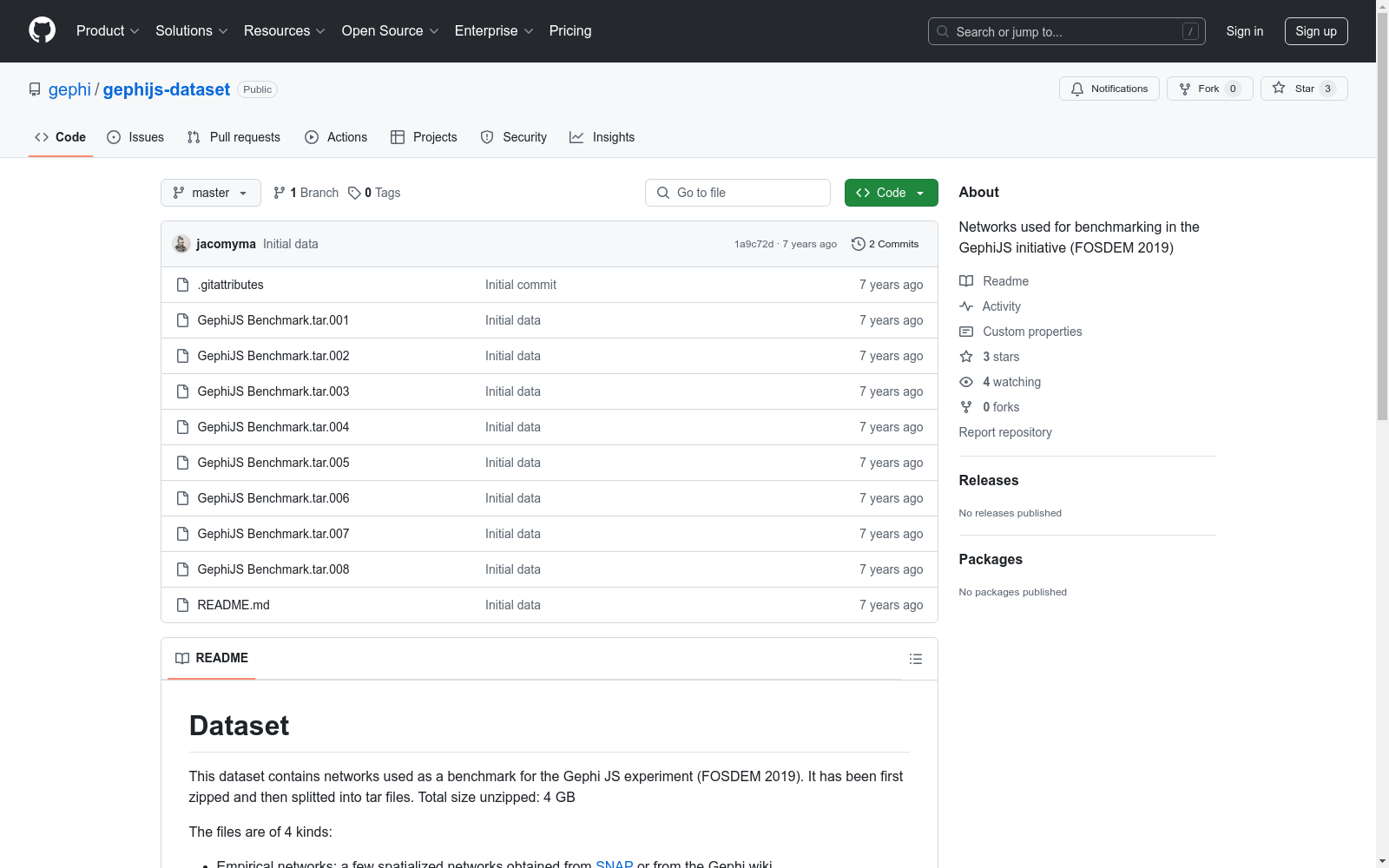1389x868 pixels.
Task: Click the Star count badge 3
Action: pos(1327,89)
